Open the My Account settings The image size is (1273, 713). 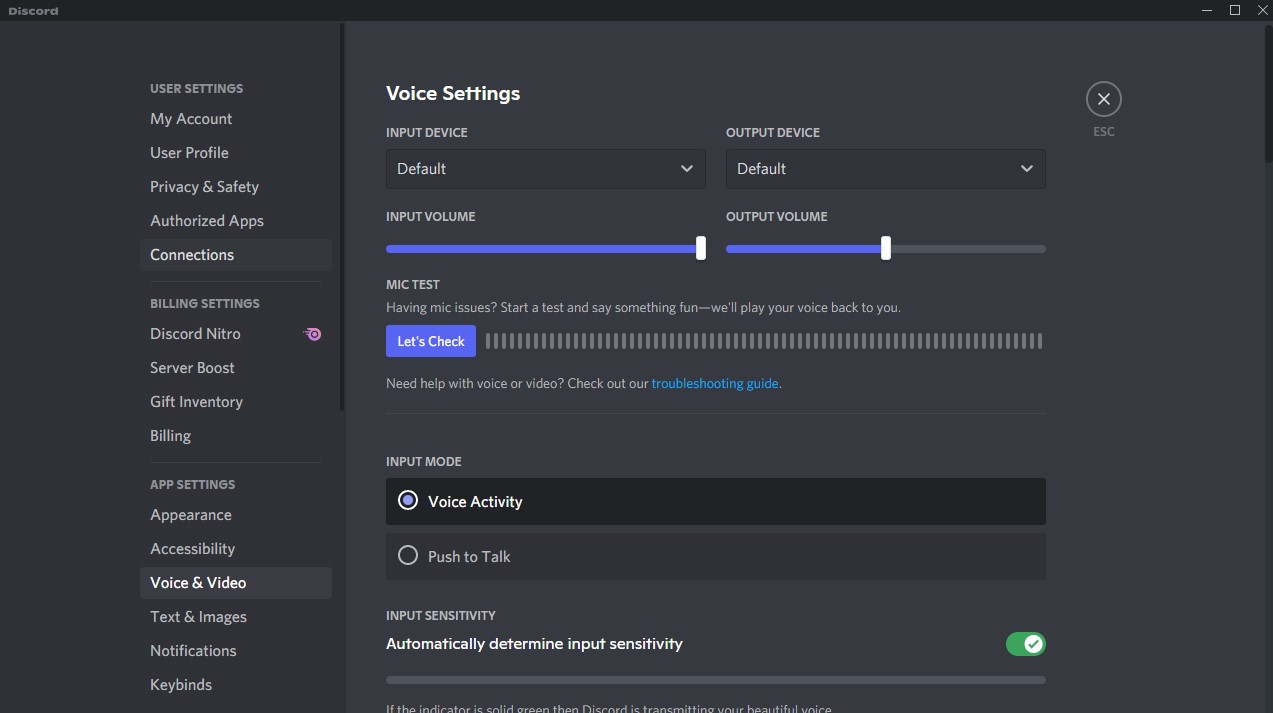click(x=236, y=119)
